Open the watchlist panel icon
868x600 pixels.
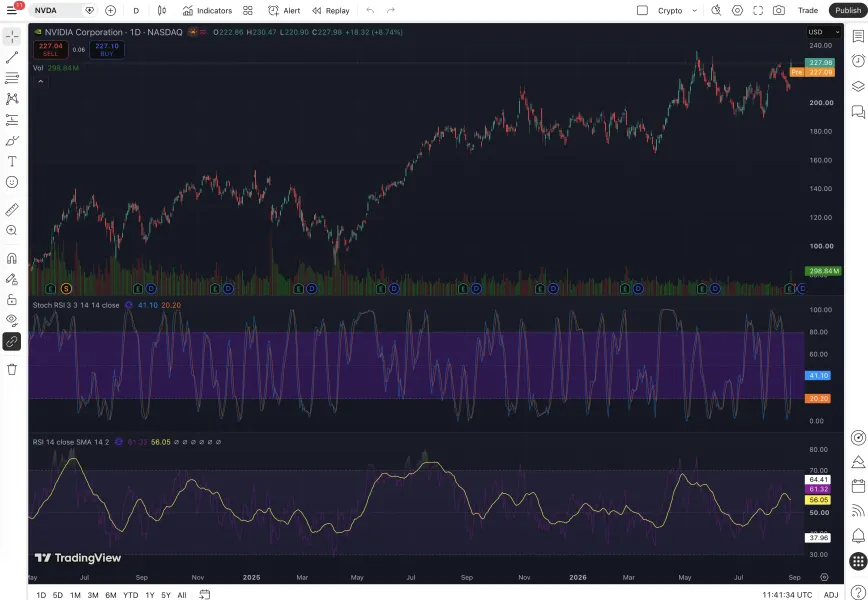coord(858,37)
